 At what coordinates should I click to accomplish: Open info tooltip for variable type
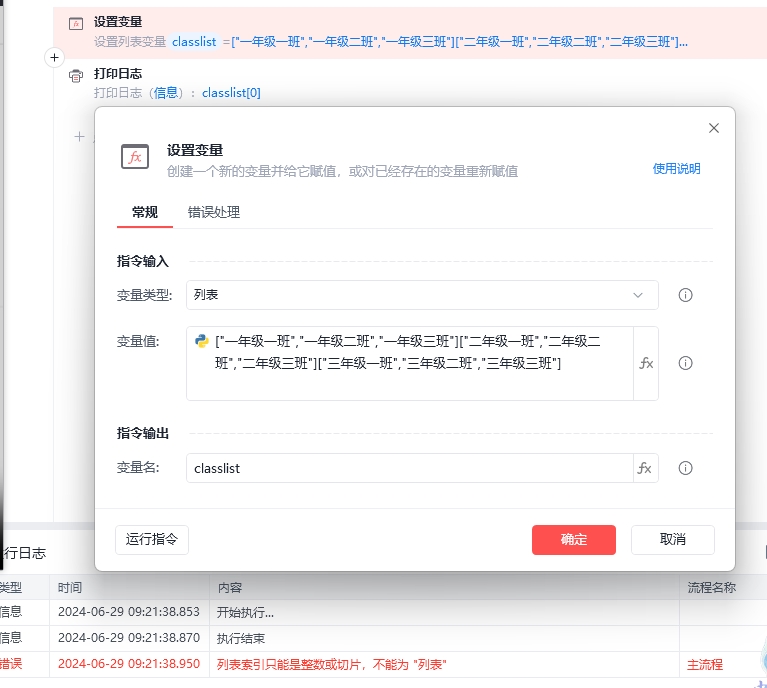tap(685, 295)
